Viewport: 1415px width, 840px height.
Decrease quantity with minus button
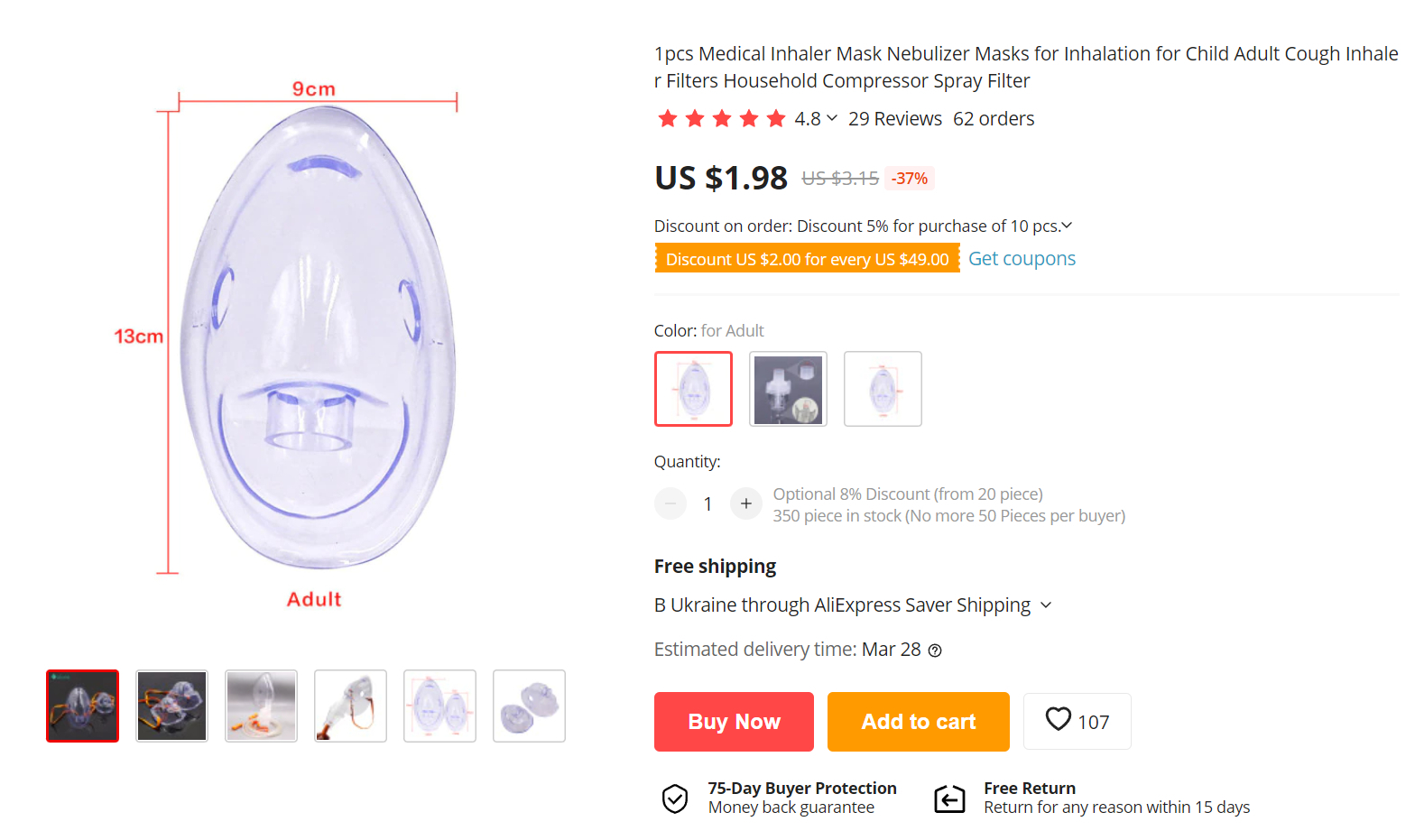click(671, 503)
